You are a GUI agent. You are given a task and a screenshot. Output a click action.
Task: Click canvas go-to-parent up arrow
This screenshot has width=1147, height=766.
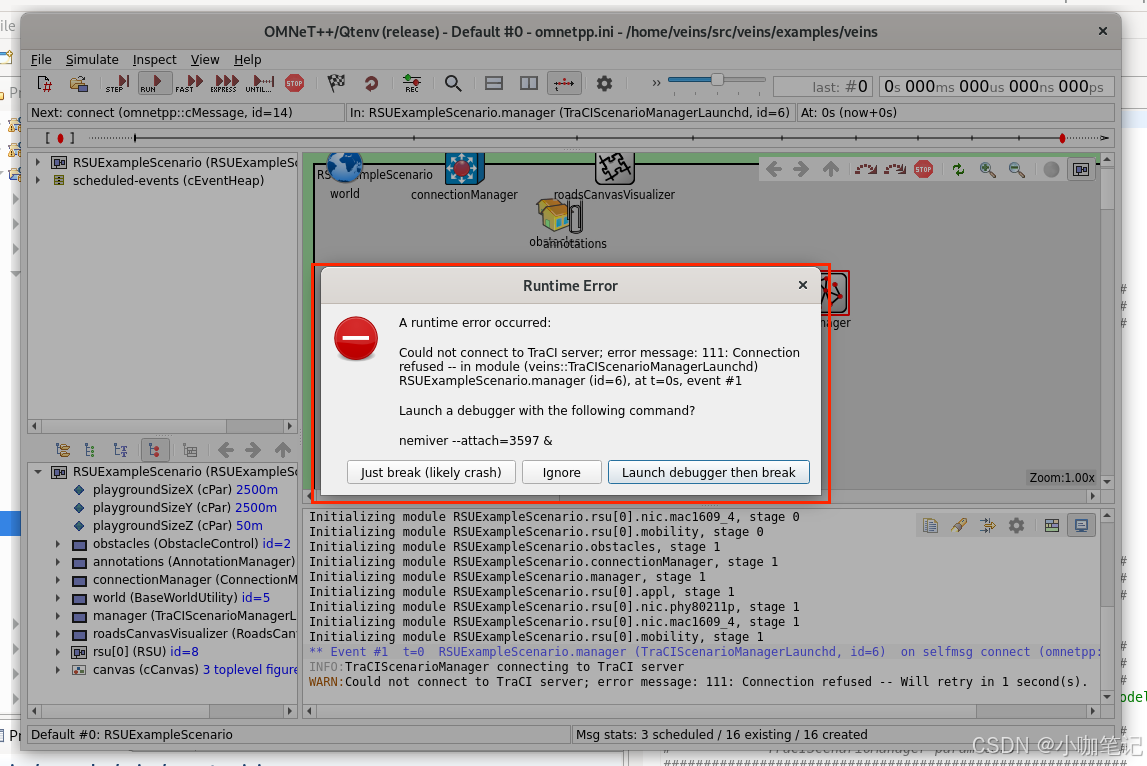pos(830,170)
